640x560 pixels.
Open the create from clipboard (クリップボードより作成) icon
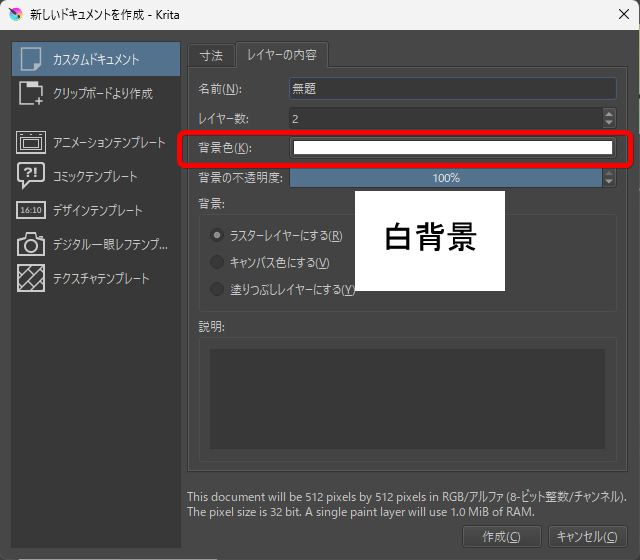pyautogui.click(x=31, y=93)
